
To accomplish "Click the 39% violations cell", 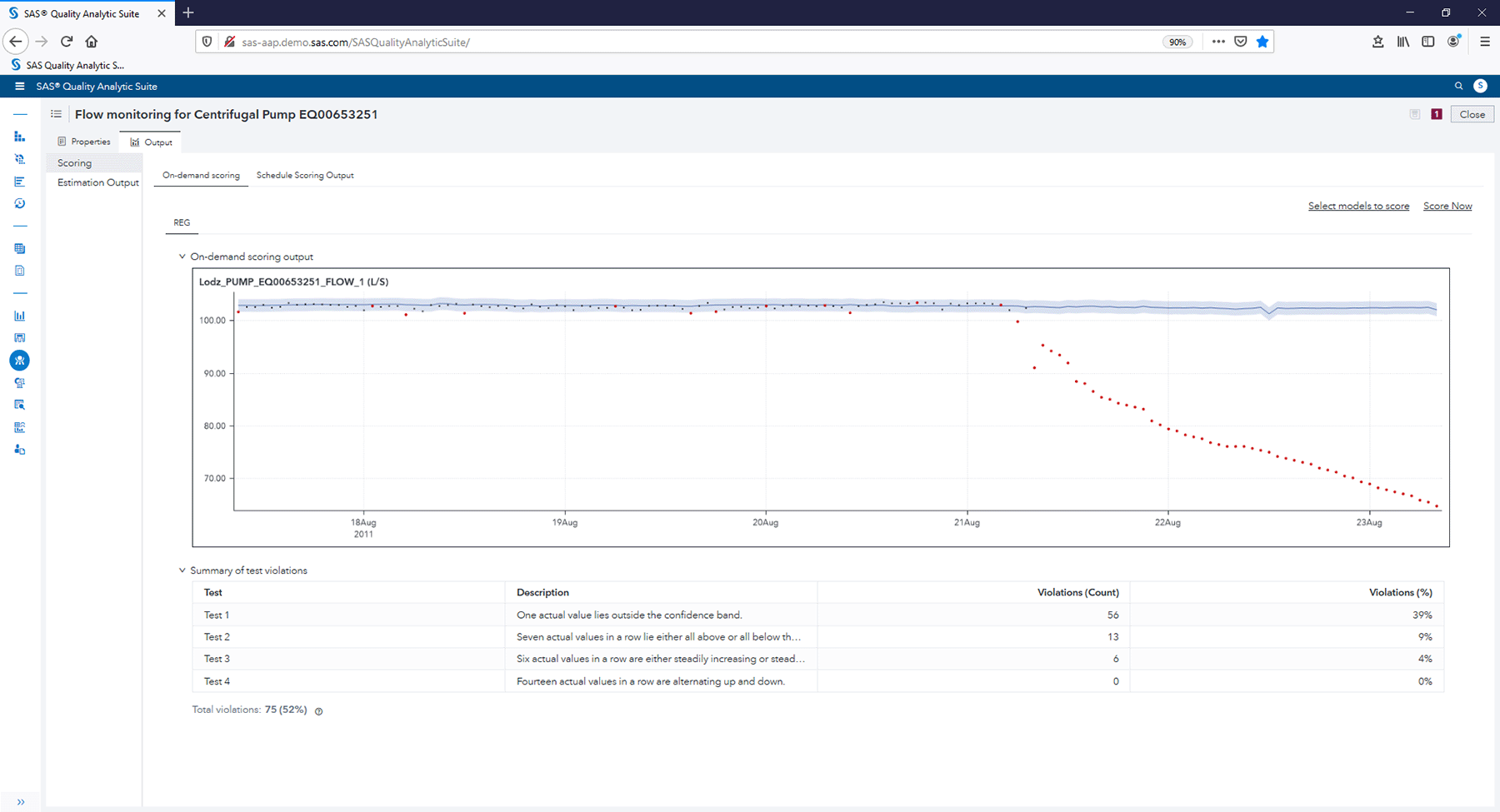I will point(1422,615).
